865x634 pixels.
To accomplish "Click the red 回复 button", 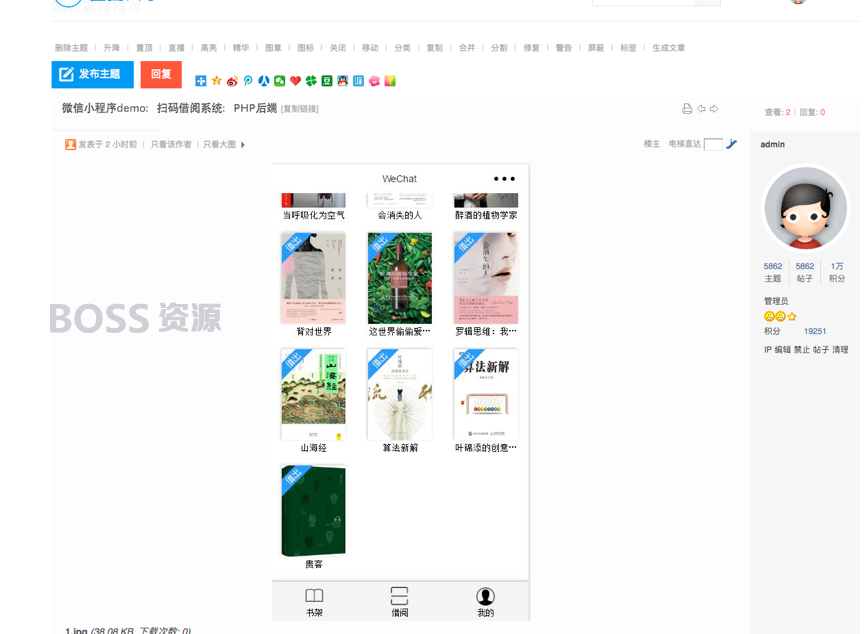I will [x=161, y=74].
